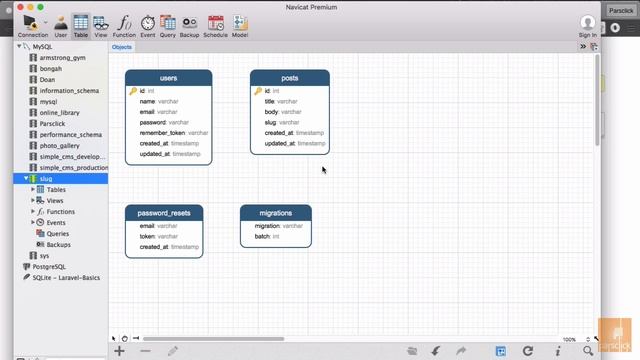Viewport: 640px width, 360px height.
Task: Click the double chevron expand icon
Action: (x=583, y=47)
